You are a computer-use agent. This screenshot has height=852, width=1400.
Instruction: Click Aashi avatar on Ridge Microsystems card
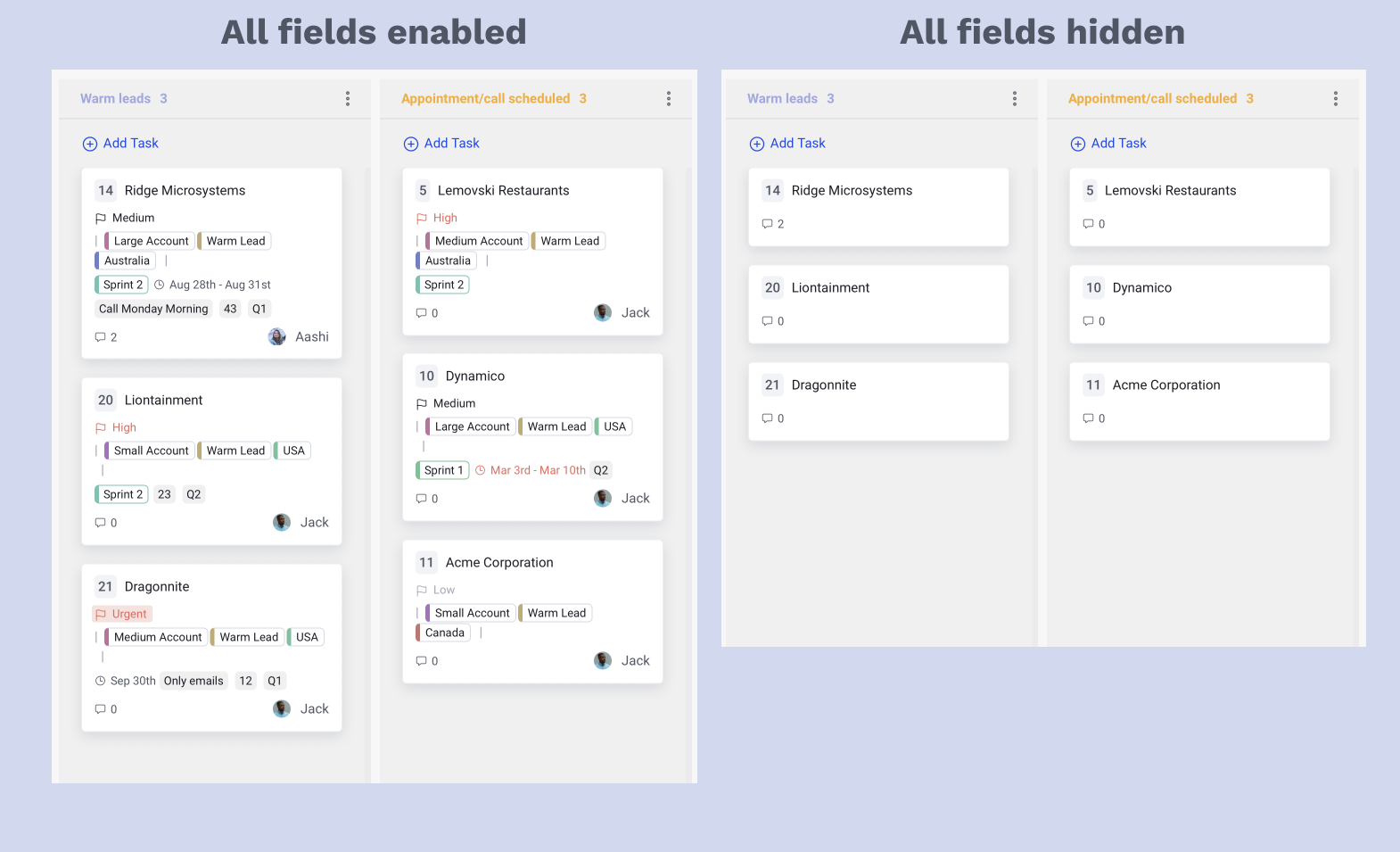277,337
